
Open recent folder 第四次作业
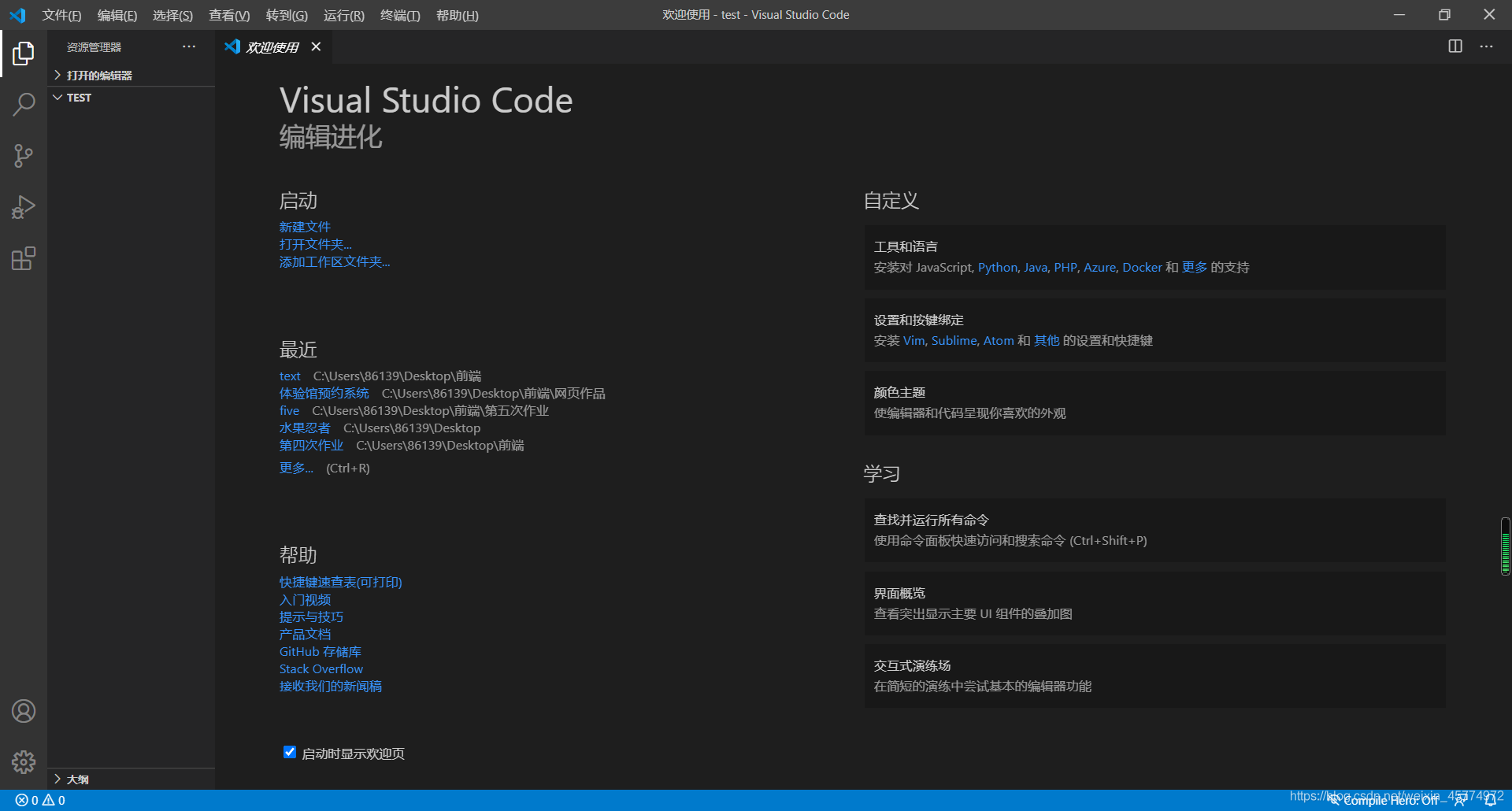pyautogui.click(x=311, y=445)
